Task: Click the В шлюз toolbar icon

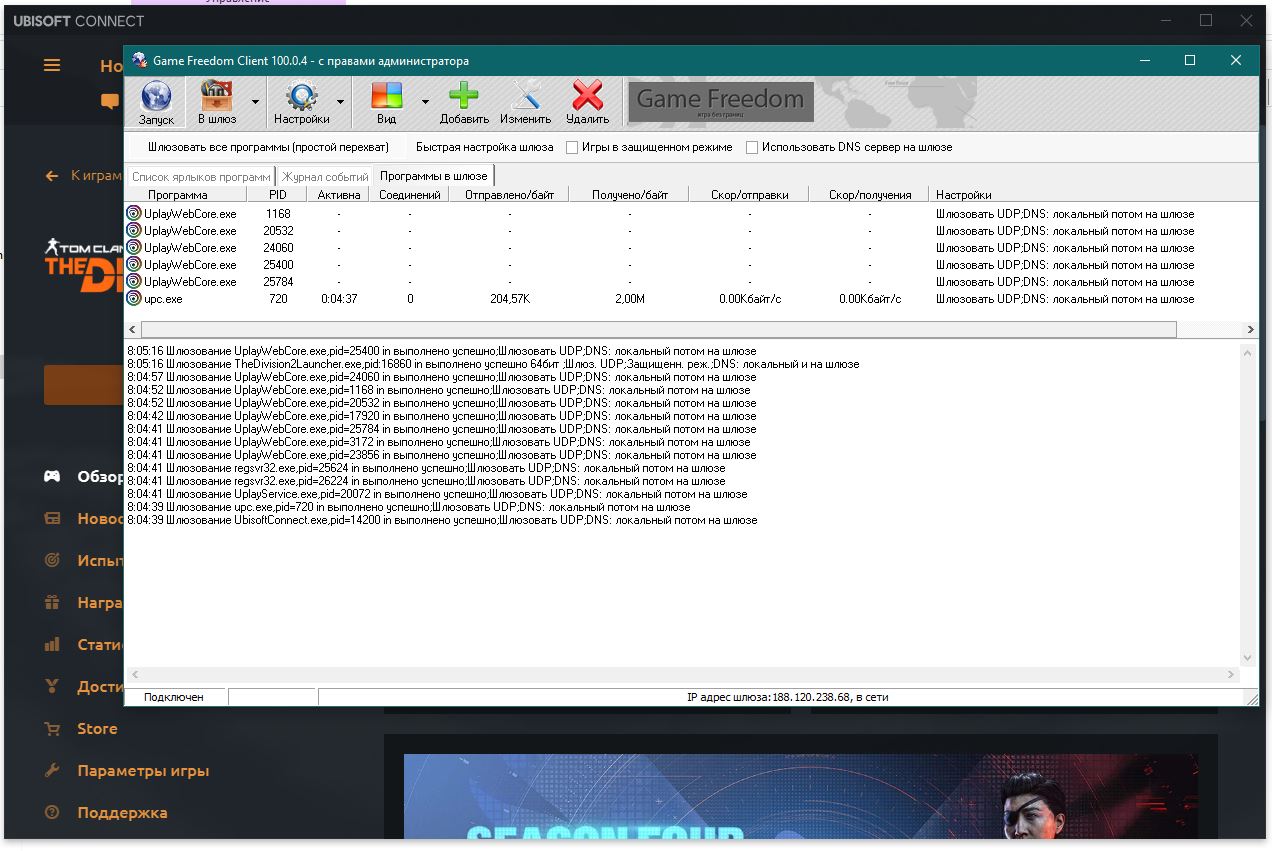Action: coord(217,97)
